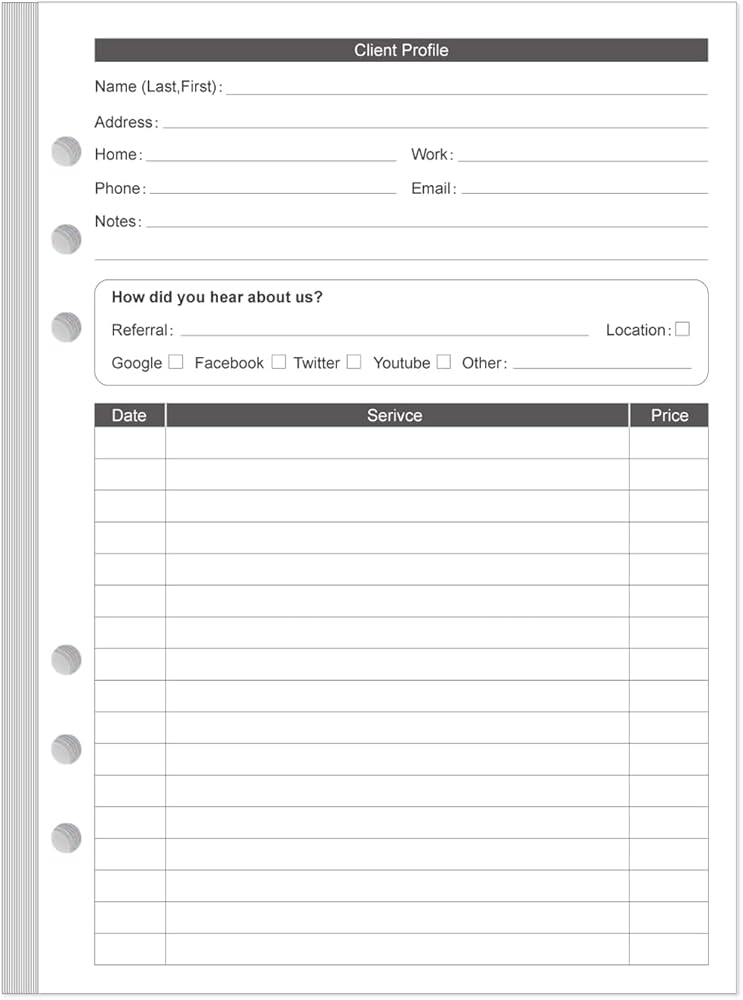Check the Google checkbox
The width and height of the screenshot is (743, 1000).
tap(176, 362)
